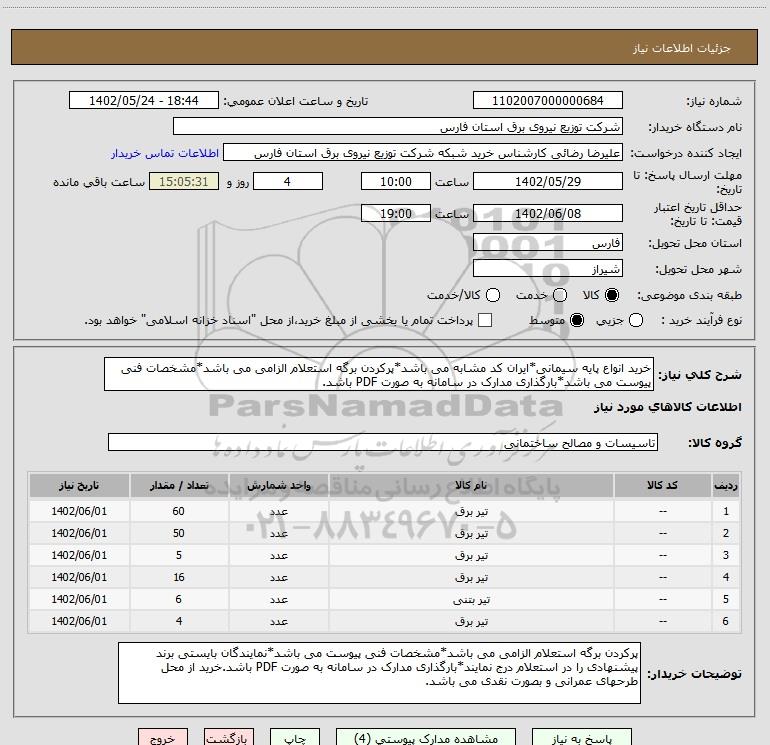Click quantity 60 in row 1
The height and width of the screenshot is (745, 770).
(179, 511)
